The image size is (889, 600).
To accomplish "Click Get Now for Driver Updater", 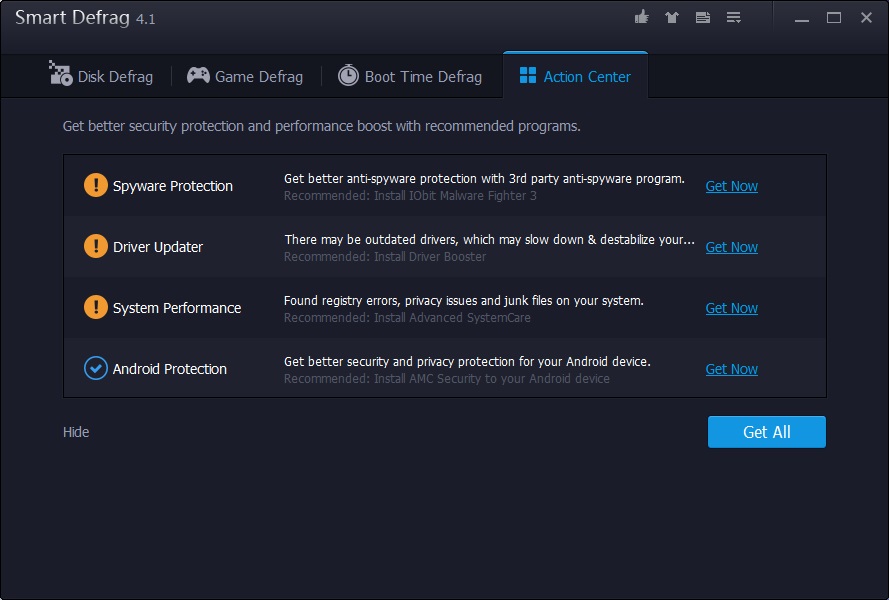I will pos(731,247).
